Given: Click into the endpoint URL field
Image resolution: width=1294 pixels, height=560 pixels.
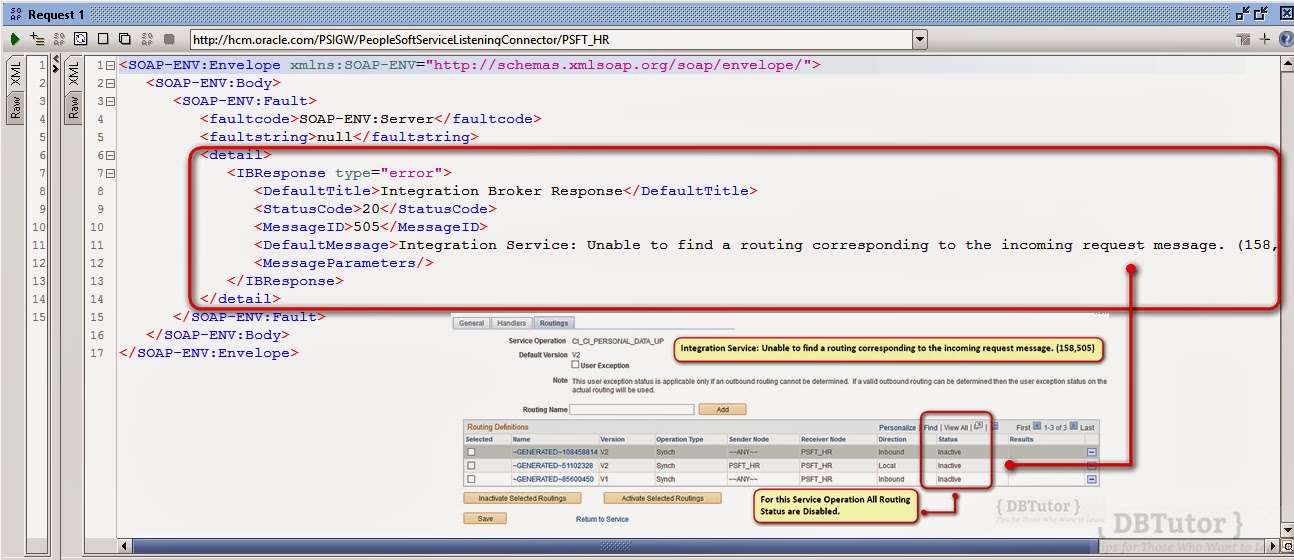Looking at the screenshot, I should tap(550, 39).
